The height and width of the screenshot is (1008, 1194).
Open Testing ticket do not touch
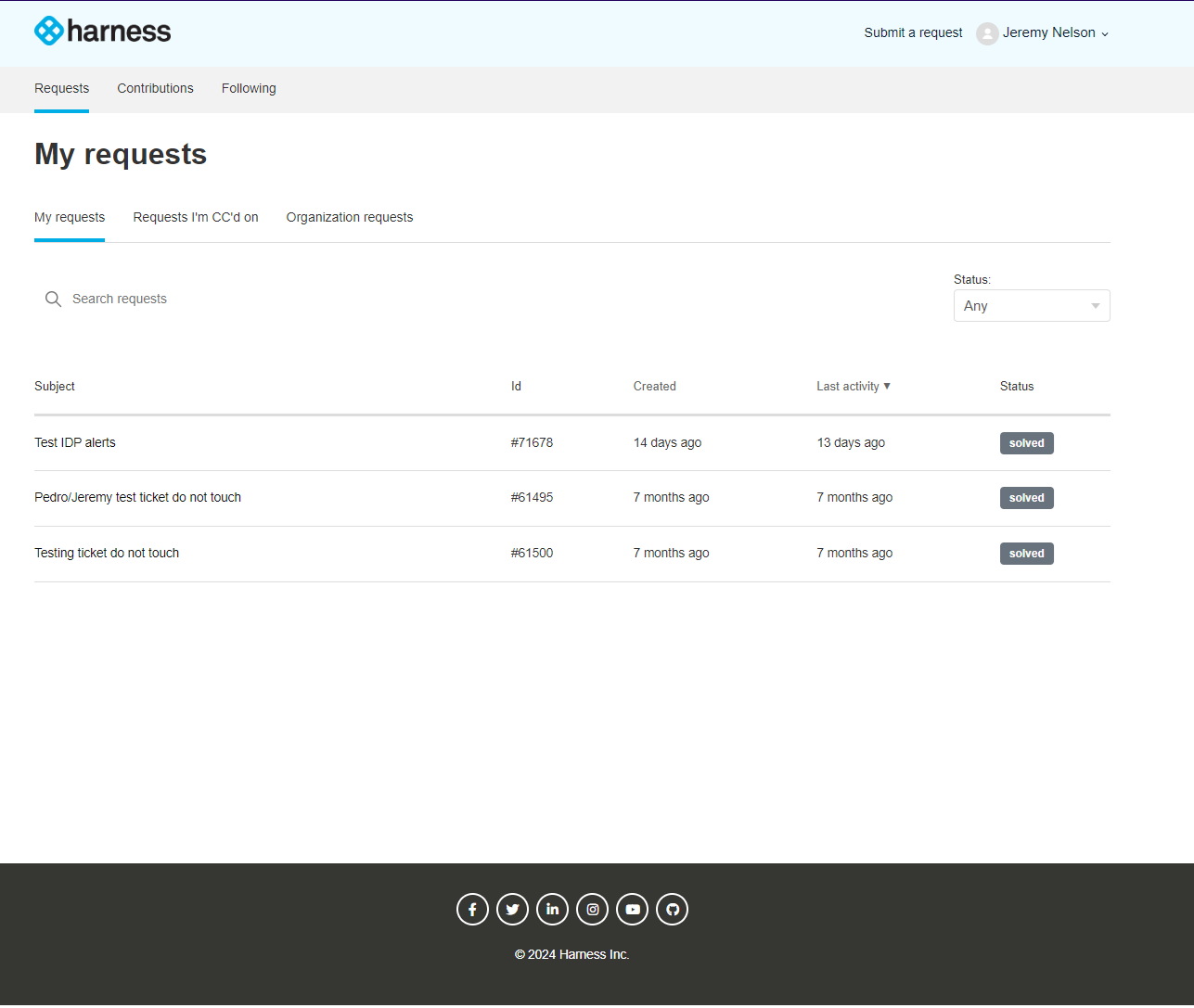pos(107,553)
